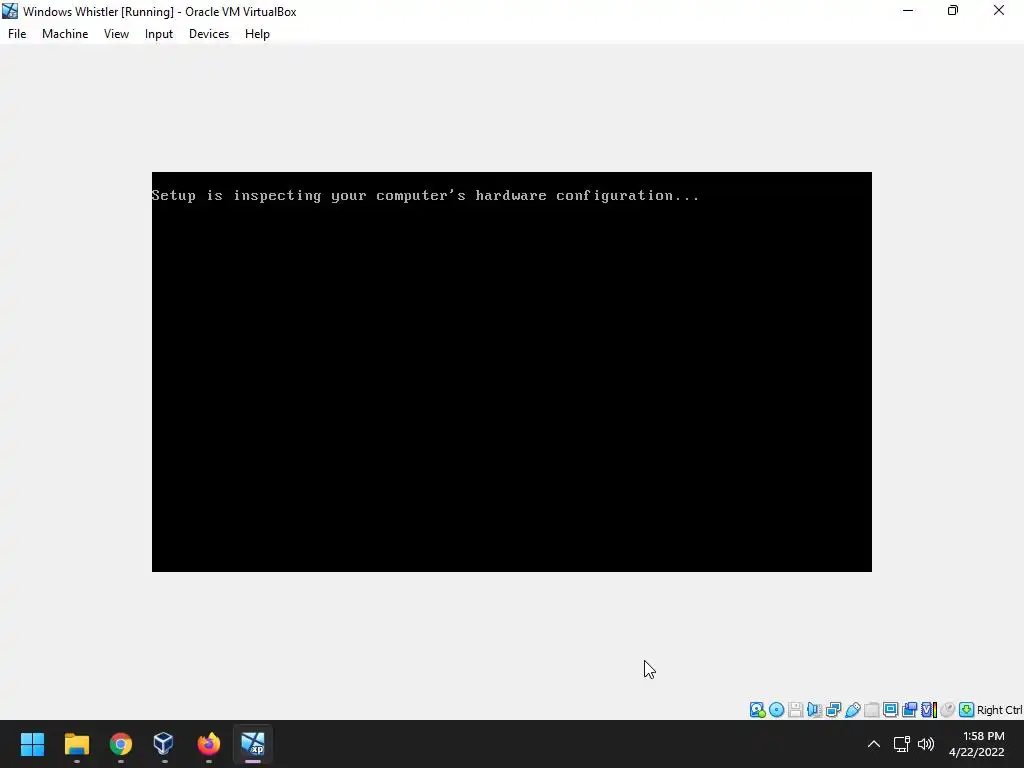This screenshot has height=768, width=1024.
Task: Open the Machine menu
Action: (65, 34)
